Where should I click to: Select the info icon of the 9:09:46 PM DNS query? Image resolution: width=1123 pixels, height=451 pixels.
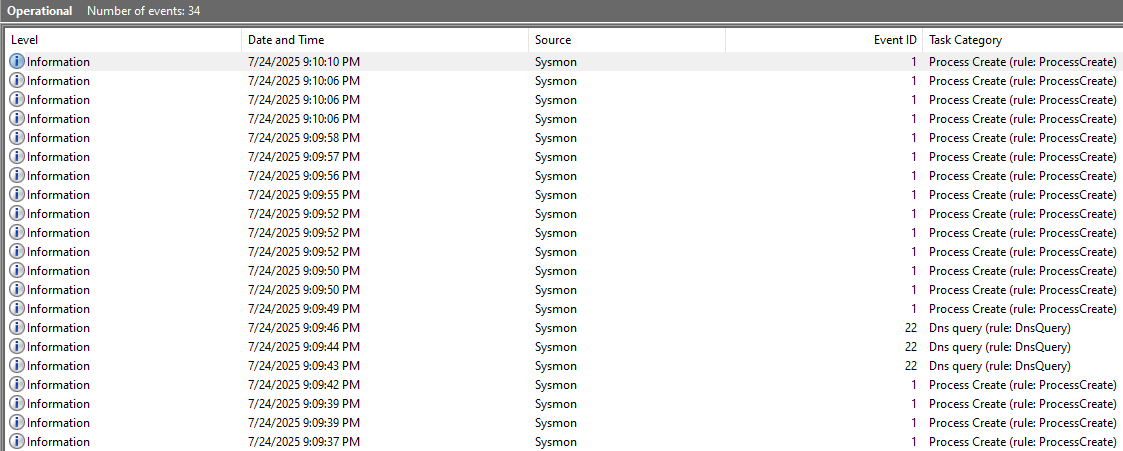17,328
